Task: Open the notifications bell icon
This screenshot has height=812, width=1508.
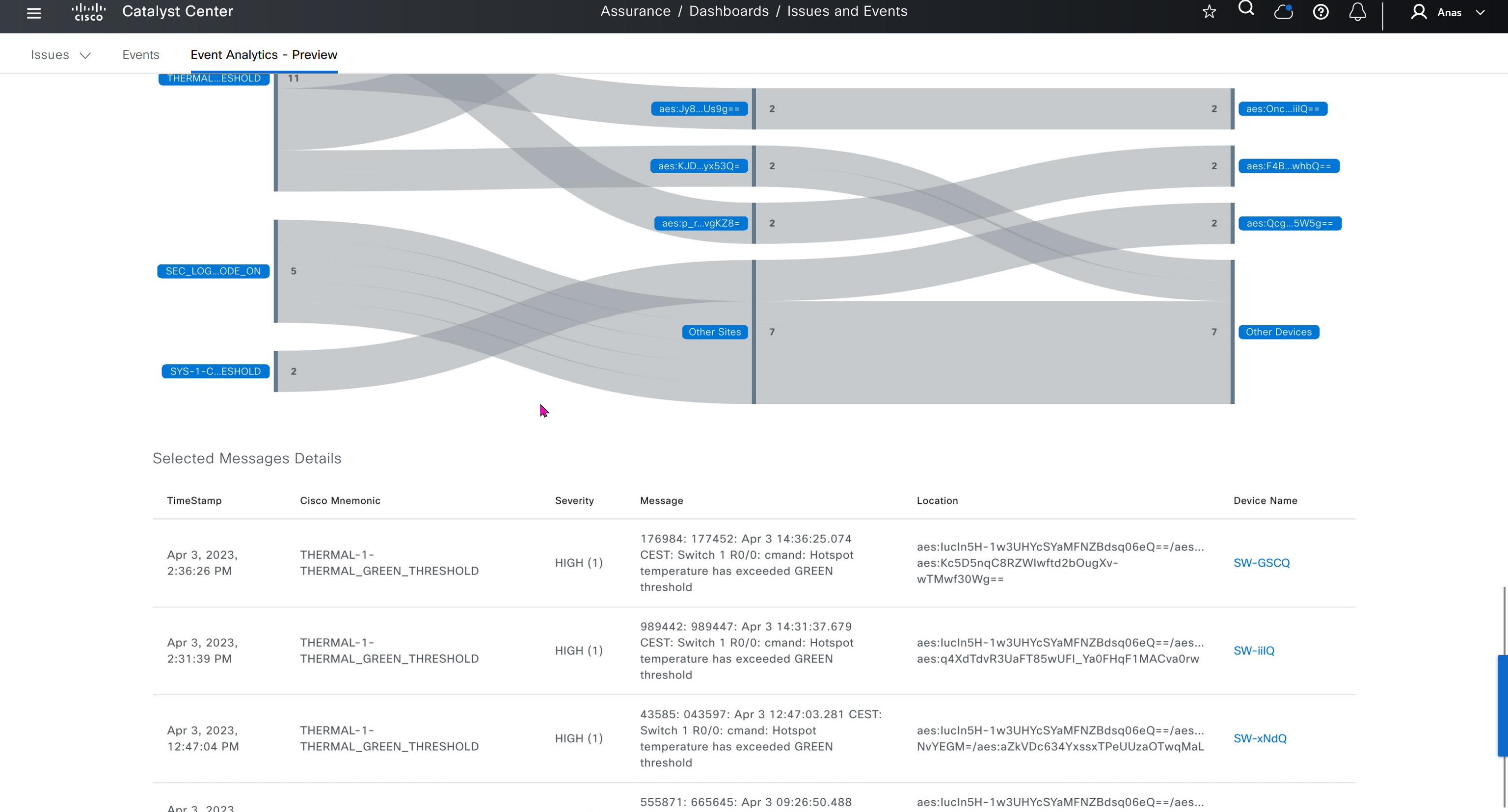Action: click(1358, 12)
